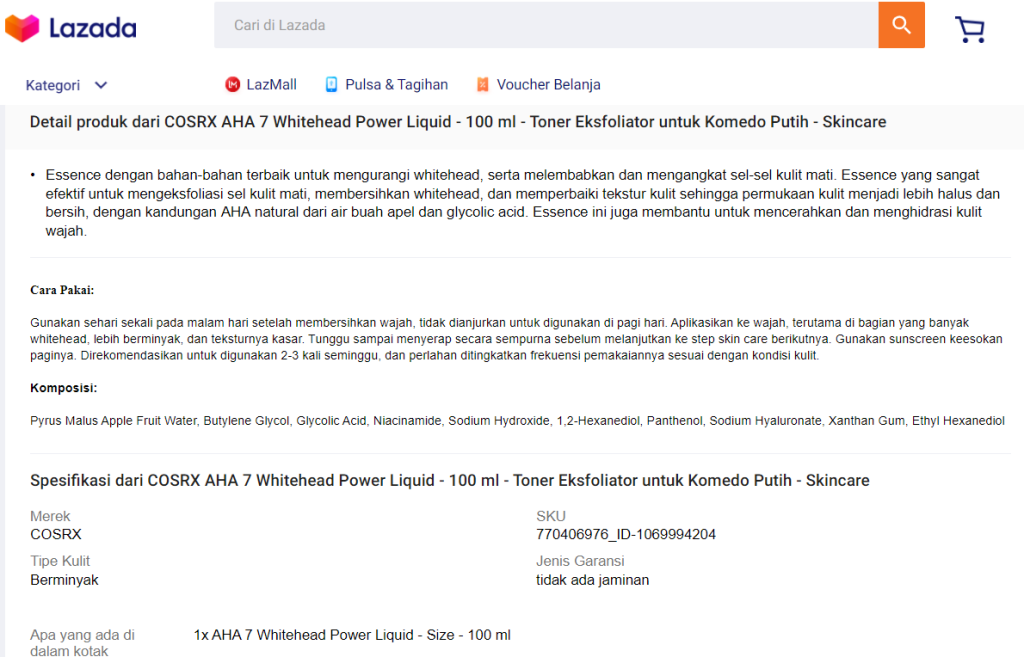Click the SKU label
Viewport: 1024px width, 657px height.
click(551, 516)
